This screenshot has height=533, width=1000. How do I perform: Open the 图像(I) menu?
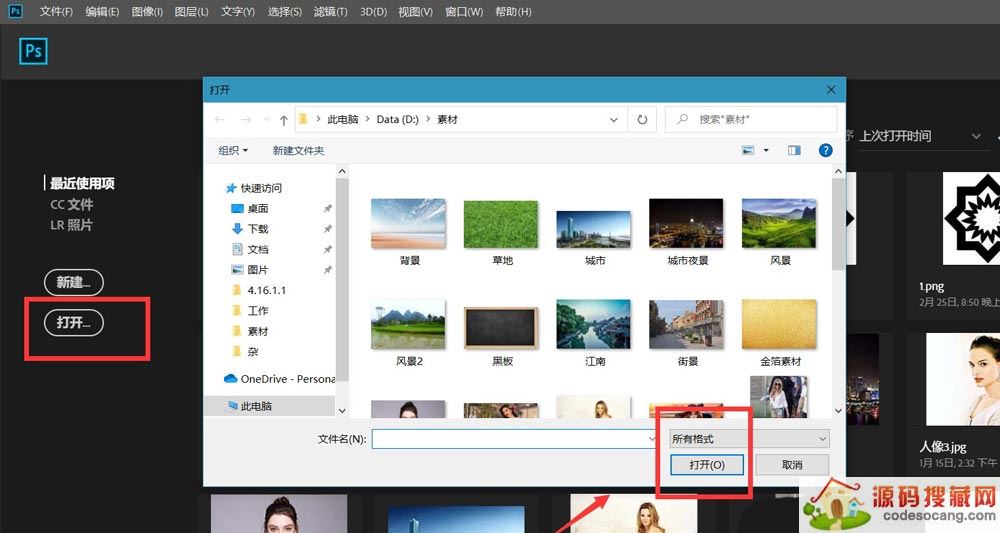coord(147,11)
